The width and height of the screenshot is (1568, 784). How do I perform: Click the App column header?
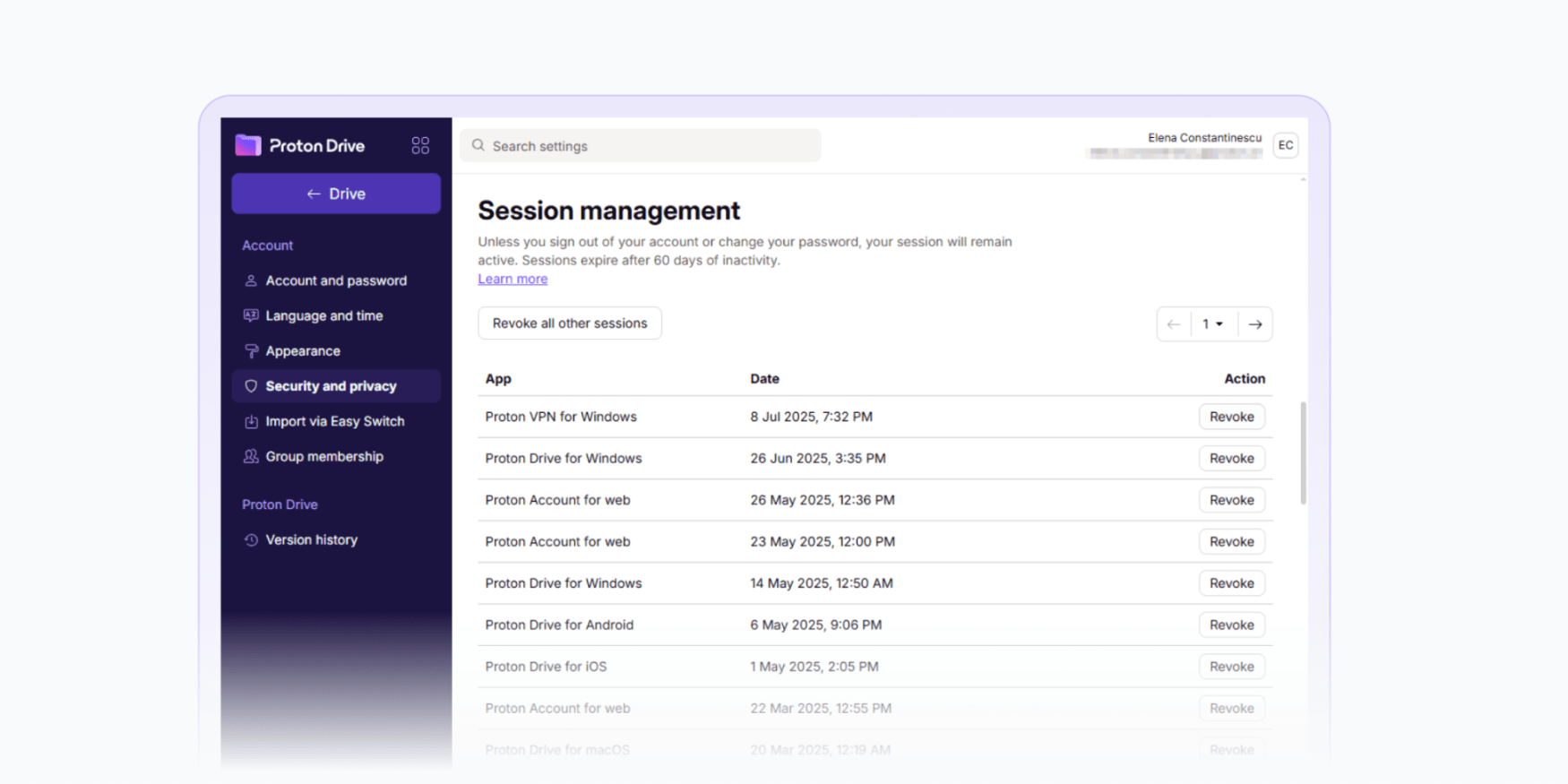(498, 379)
